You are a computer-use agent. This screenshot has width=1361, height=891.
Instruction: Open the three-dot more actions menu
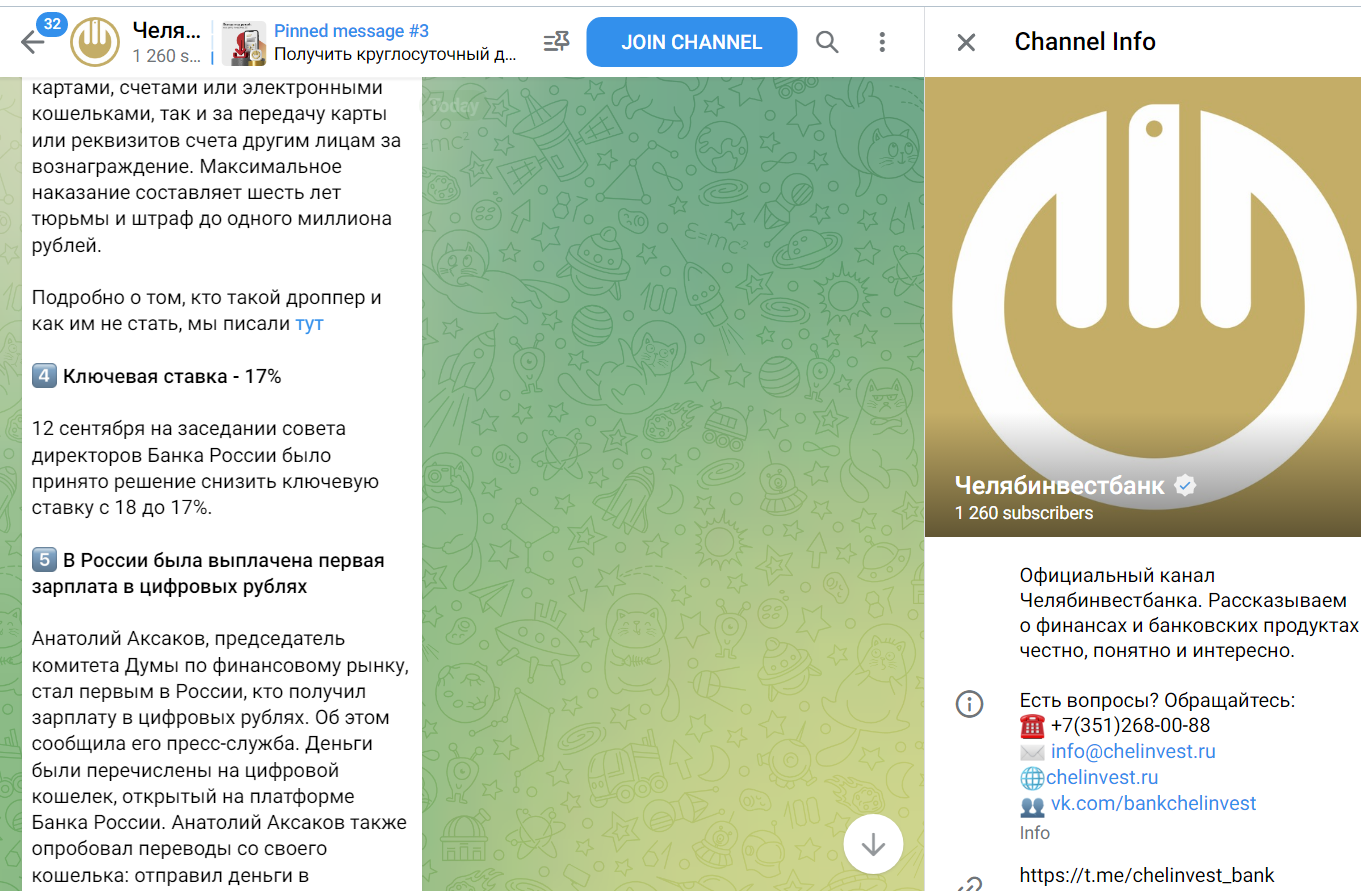pyautogui.click(x=882, y=42)
